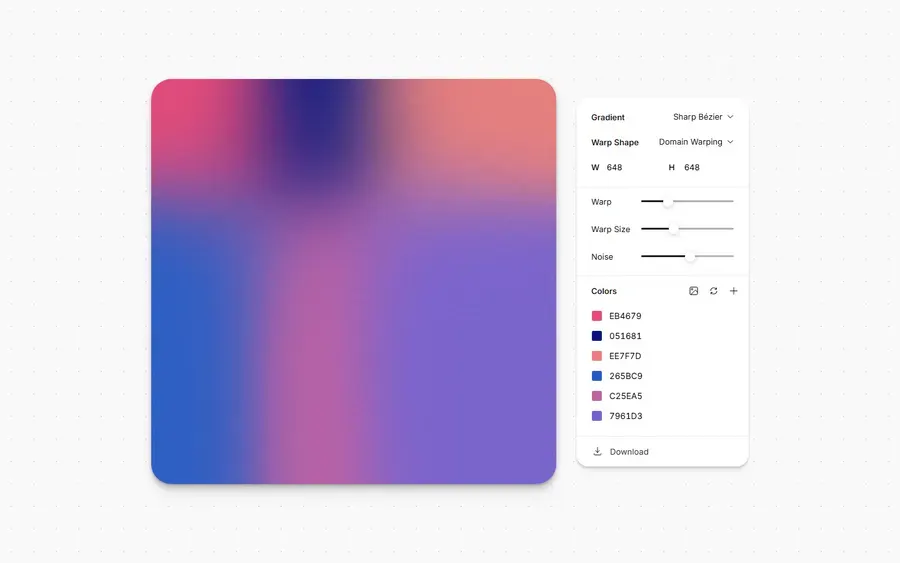The width and height of the screenshot is (900, 563).
Task: Click the Warp slider handle
Action: tap(668, 201)
